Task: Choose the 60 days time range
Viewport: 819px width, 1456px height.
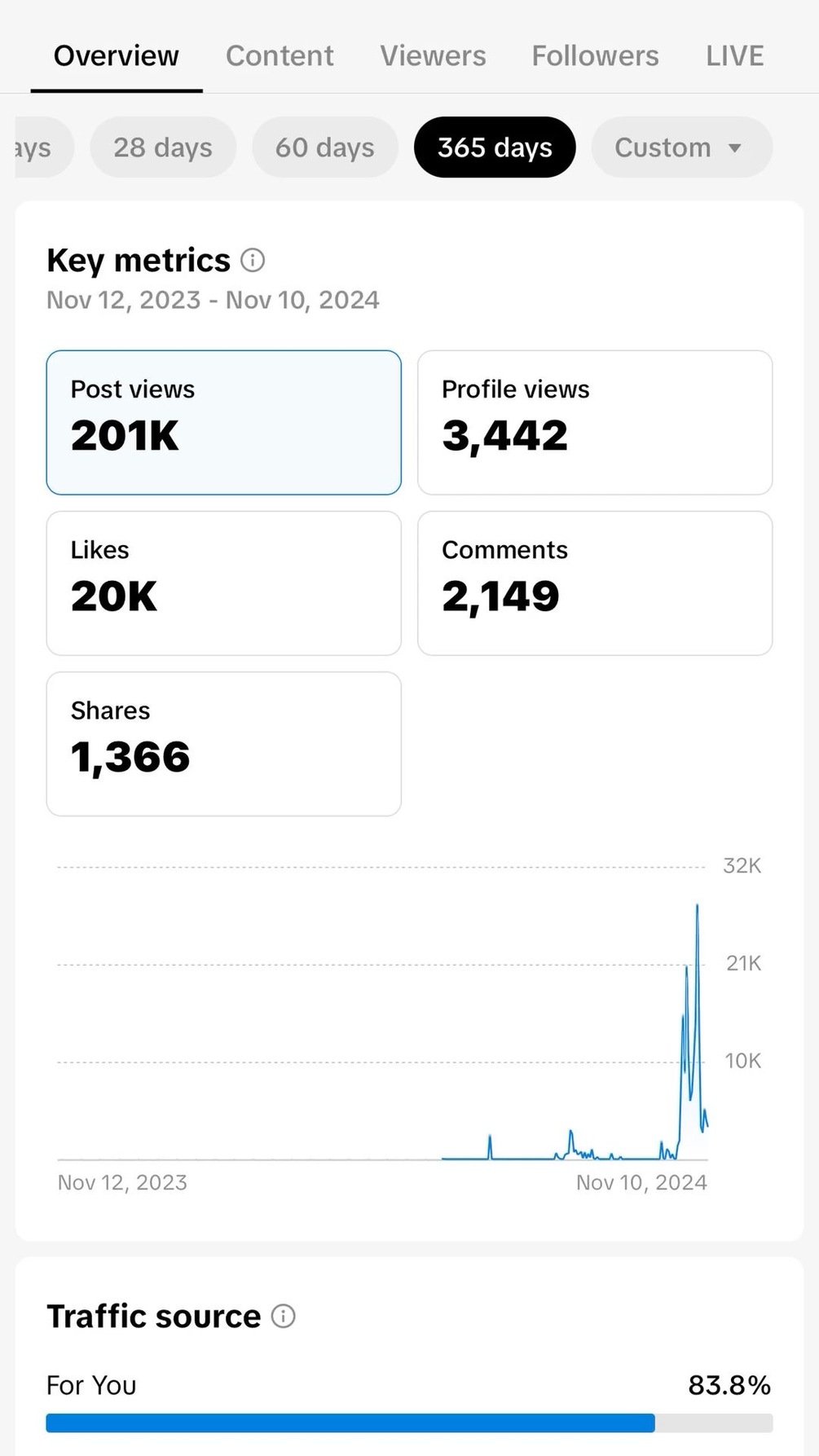Action: click(324, 147)
